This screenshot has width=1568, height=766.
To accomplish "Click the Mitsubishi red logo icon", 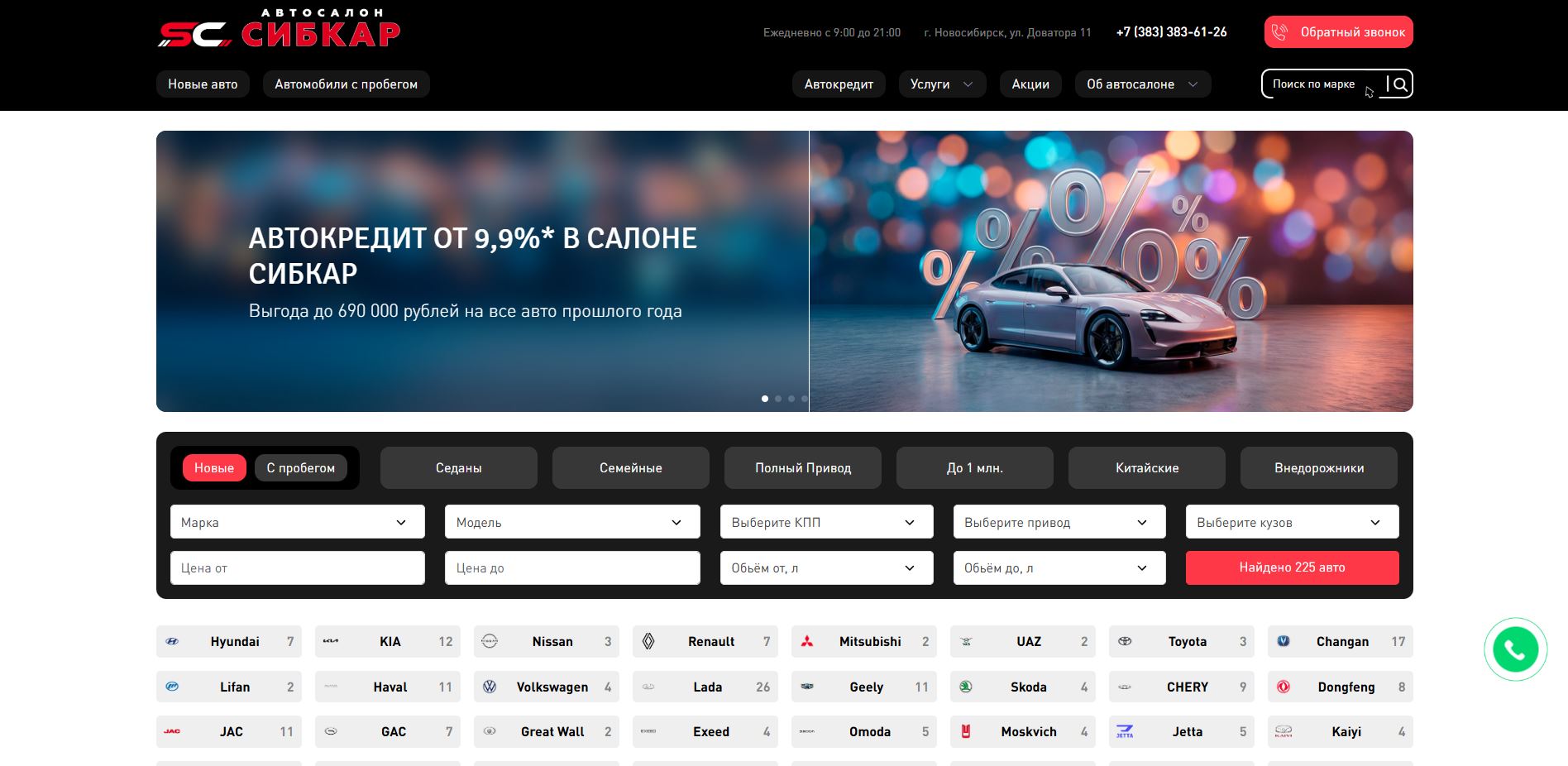I will point(807,641).
